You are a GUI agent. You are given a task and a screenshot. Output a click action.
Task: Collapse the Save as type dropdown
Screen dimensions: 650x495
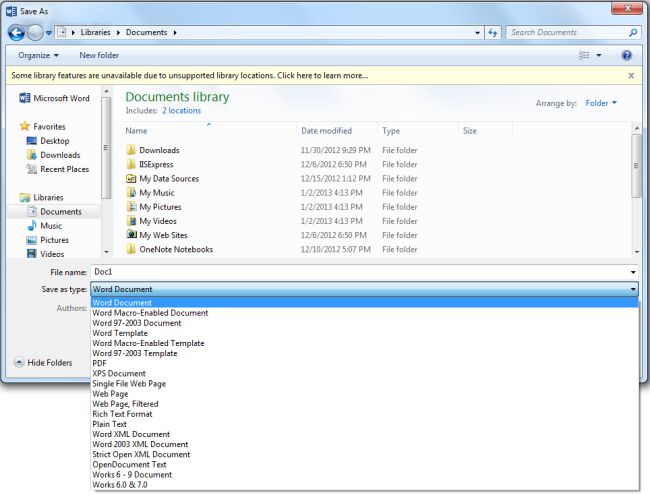(x=633, y=289)
